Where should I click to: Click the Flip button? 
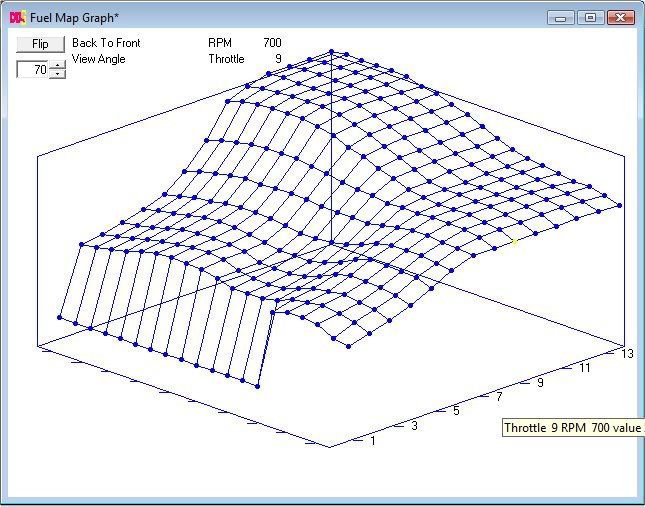click(40, 44)
